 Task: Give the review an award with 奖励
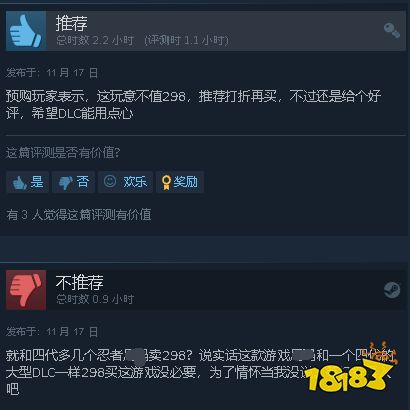pos(180,182)
